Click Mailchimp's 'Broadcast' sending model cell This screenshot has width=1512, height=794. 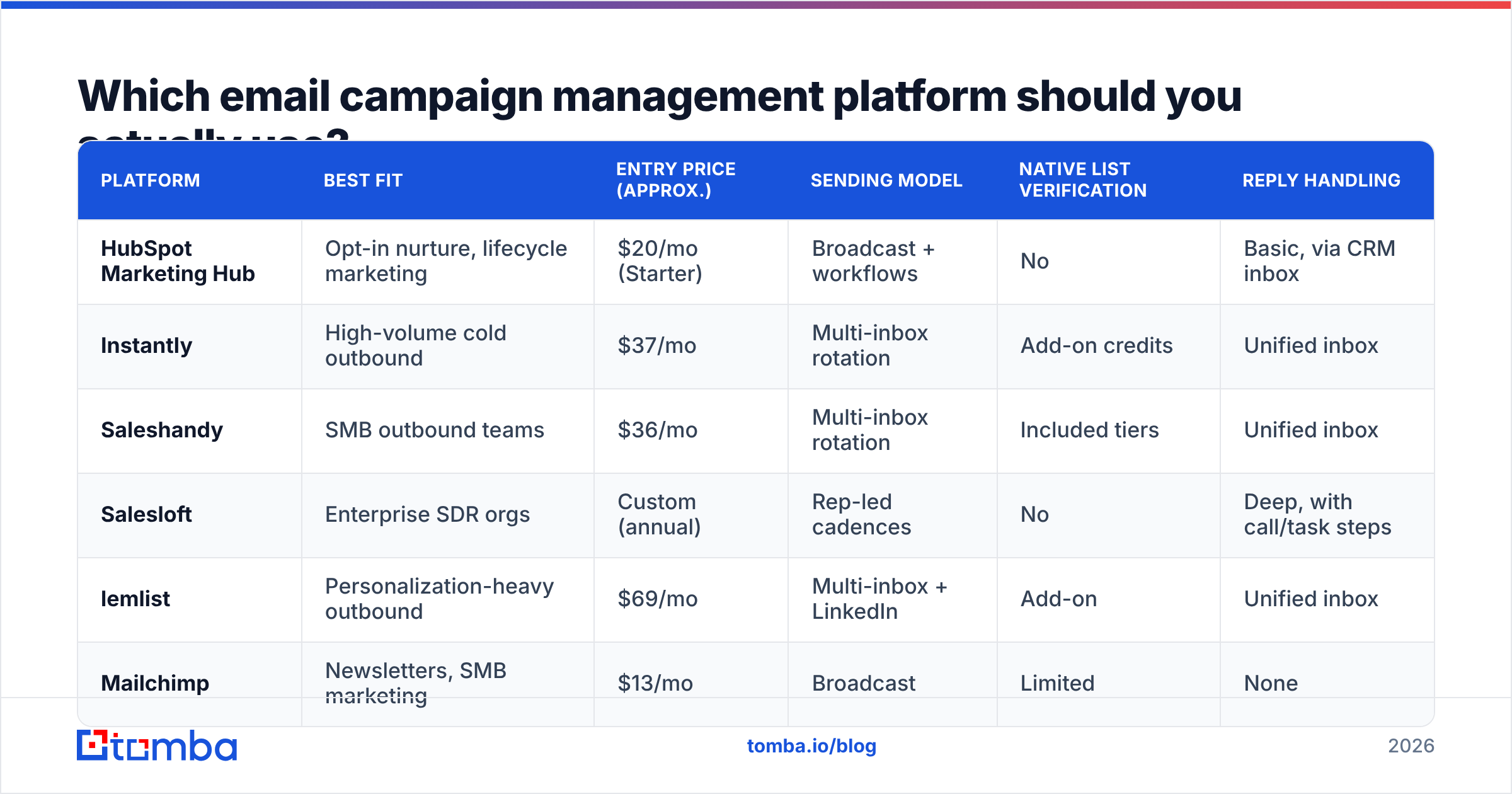click(x=893, y=684)
